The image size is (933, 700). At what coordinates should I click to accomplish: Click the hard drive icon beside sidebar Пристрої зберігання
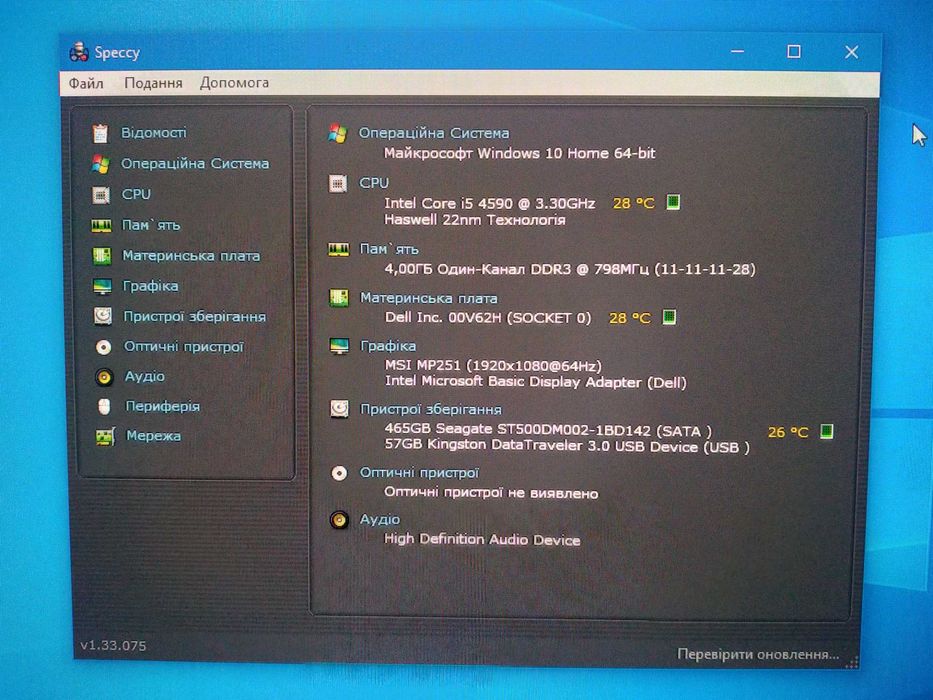pos(103,316)
